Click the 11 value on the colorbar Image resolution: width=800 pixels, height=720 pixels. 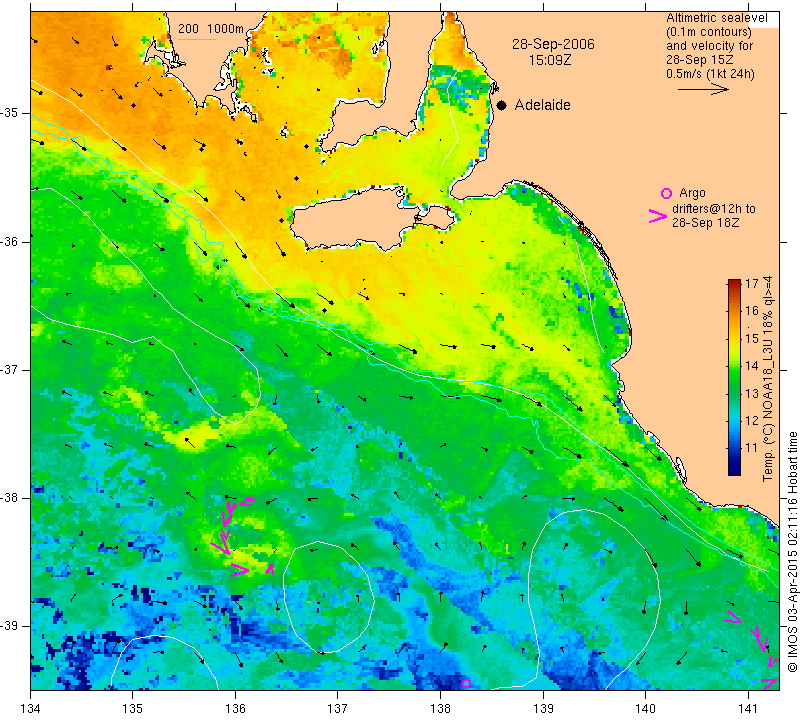click(x=752, y=448)
